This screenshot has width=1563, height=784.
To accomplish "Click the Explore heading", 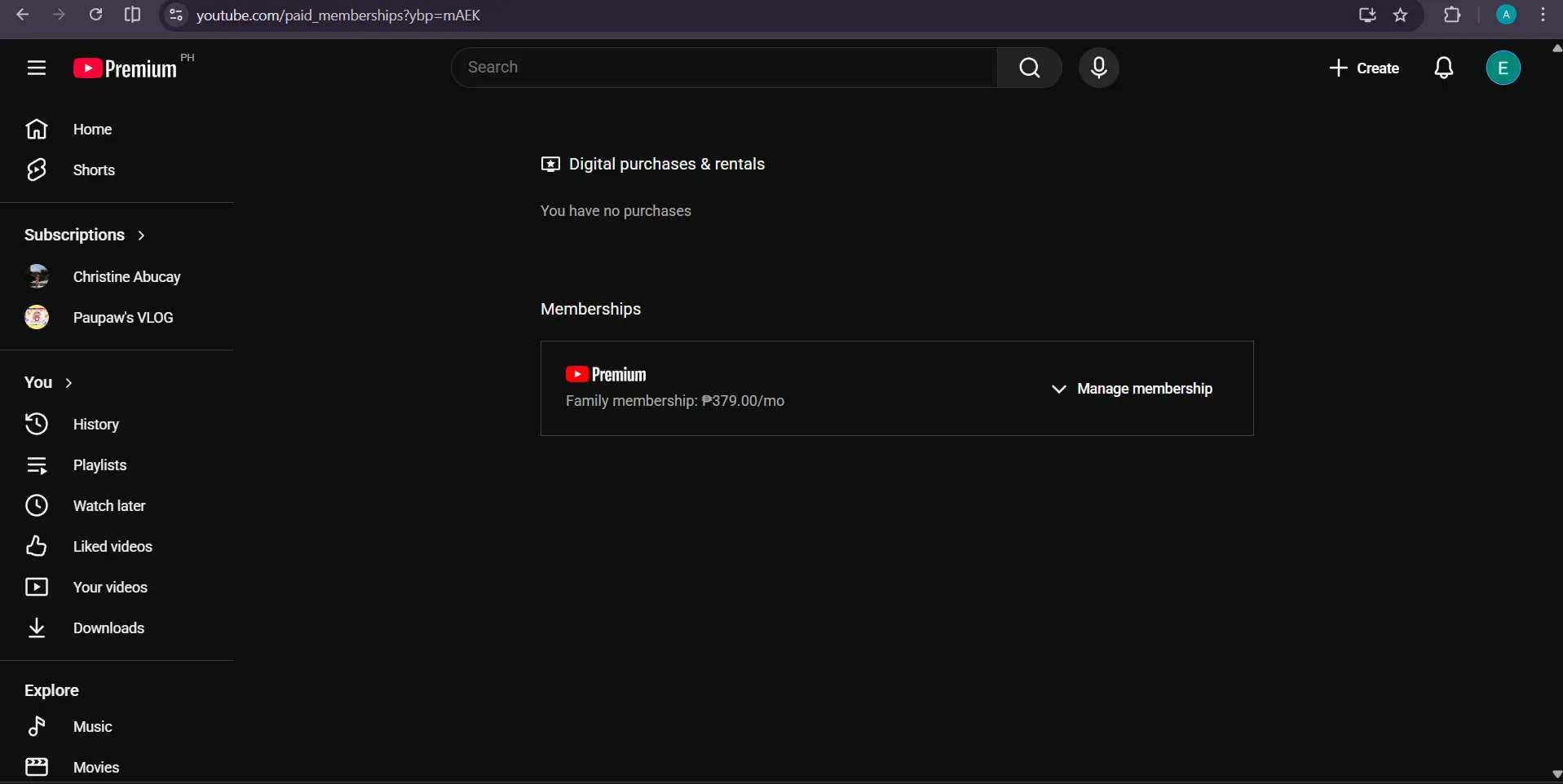I will [x=51, y=690].
